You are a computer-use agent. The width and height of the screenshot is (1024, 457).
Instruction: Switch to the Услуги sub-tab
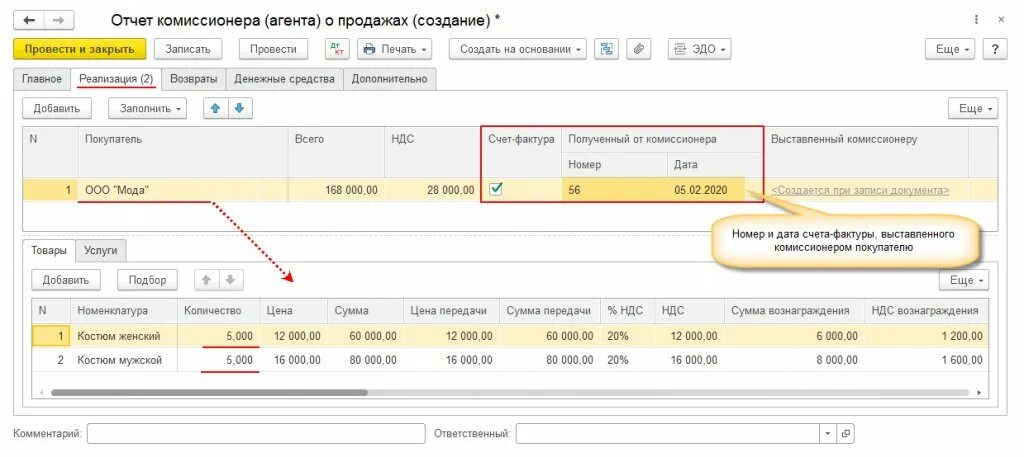point(101,250)
